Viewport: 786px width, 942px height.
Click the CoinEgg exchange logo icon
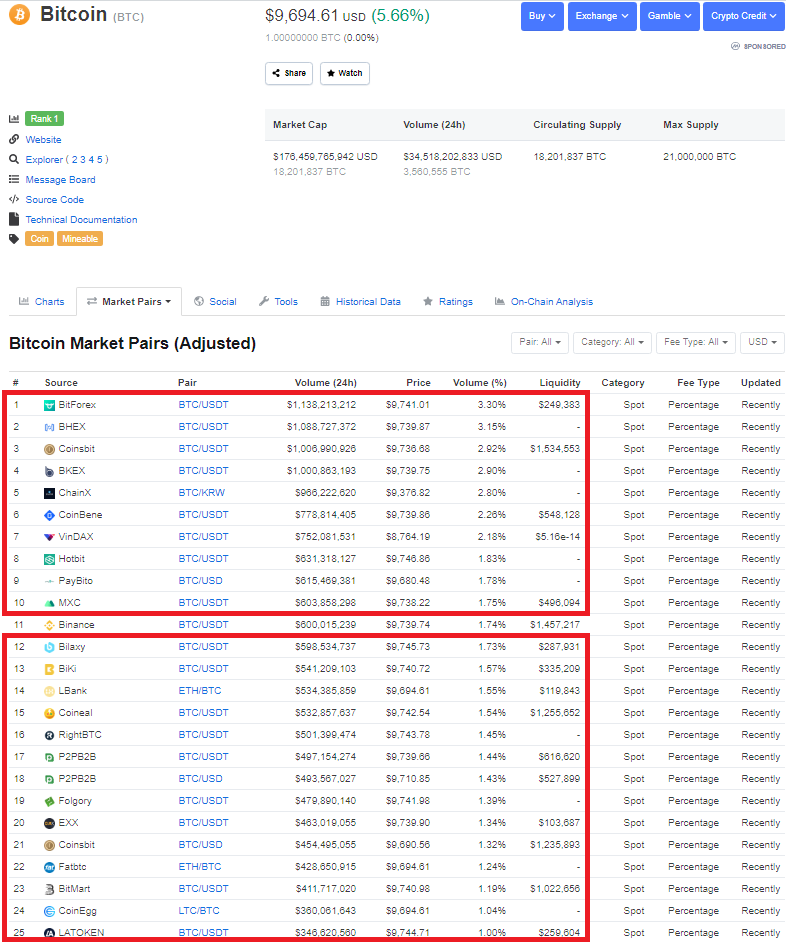(x=49, y=911)
